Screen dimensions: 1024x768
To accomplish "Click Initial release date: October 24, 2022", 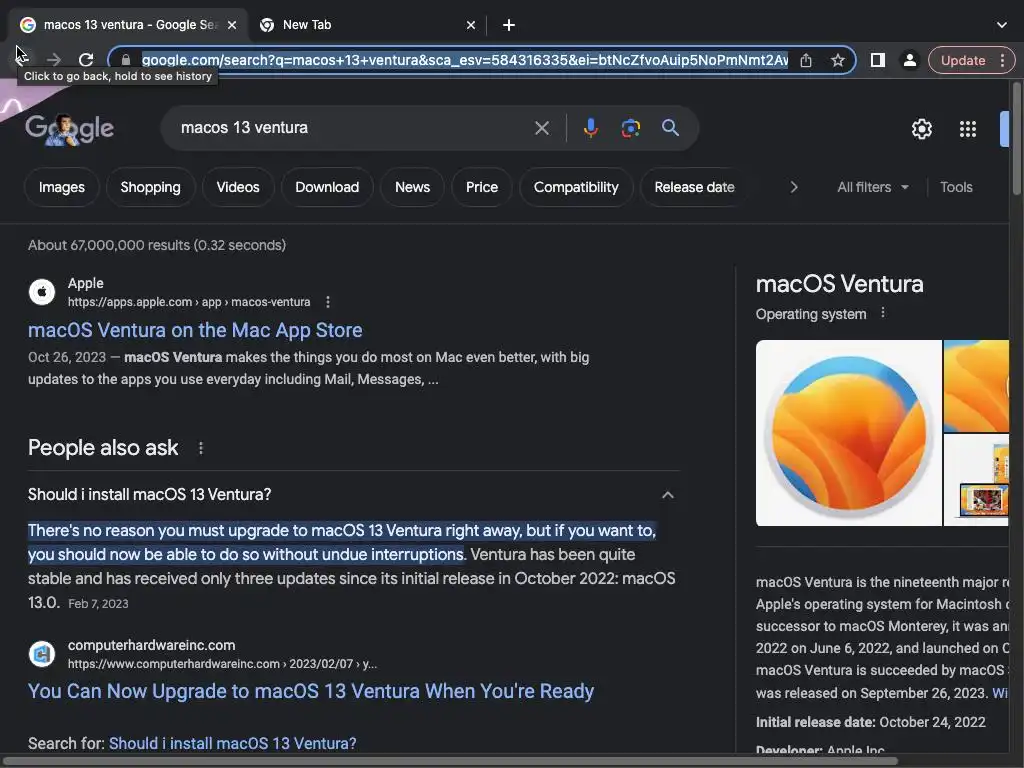I will click(871, 722).
